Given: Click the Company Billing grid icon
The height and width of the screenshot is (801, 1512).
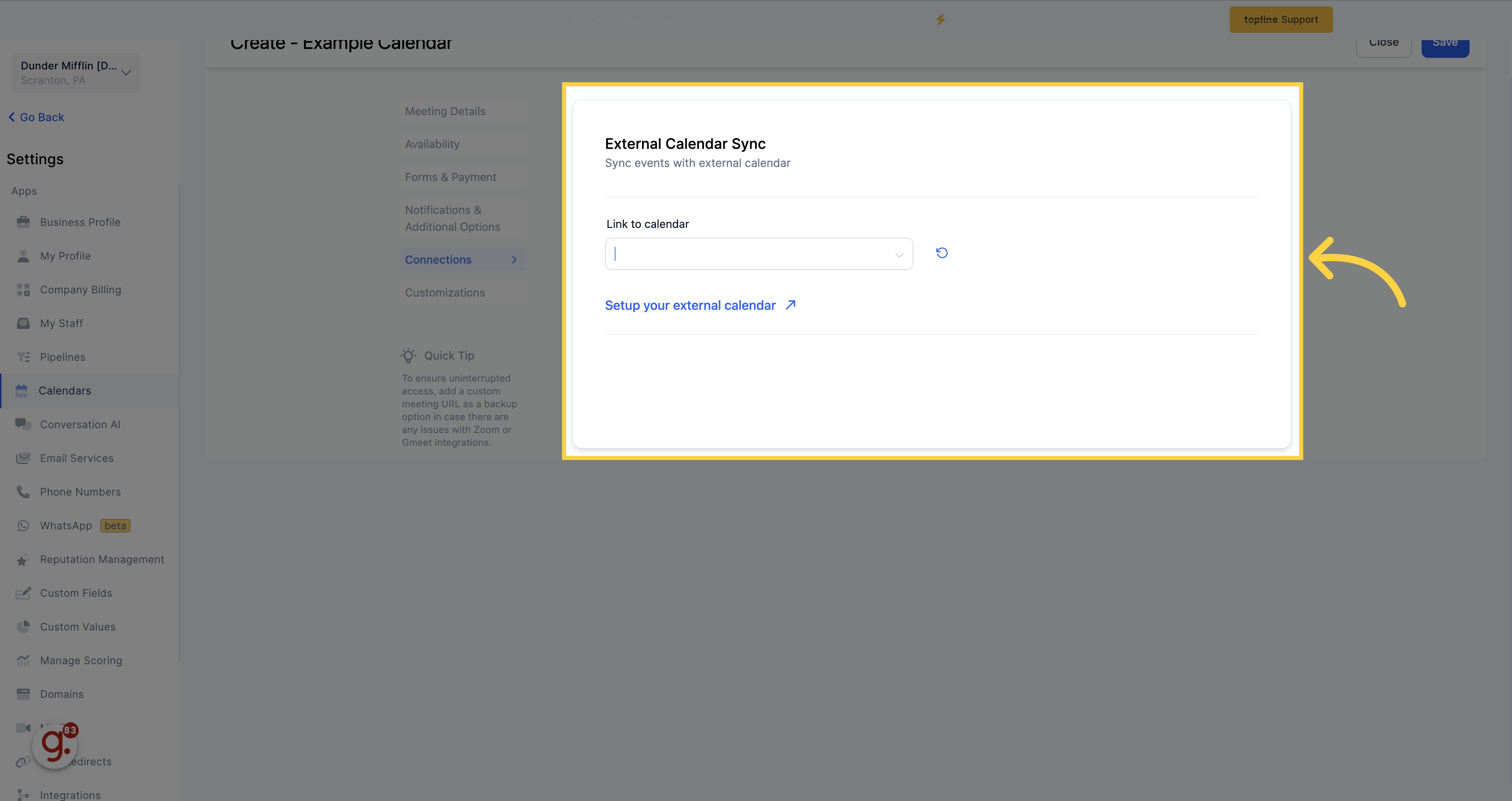Looking at the screenshot, I should 23,290.
